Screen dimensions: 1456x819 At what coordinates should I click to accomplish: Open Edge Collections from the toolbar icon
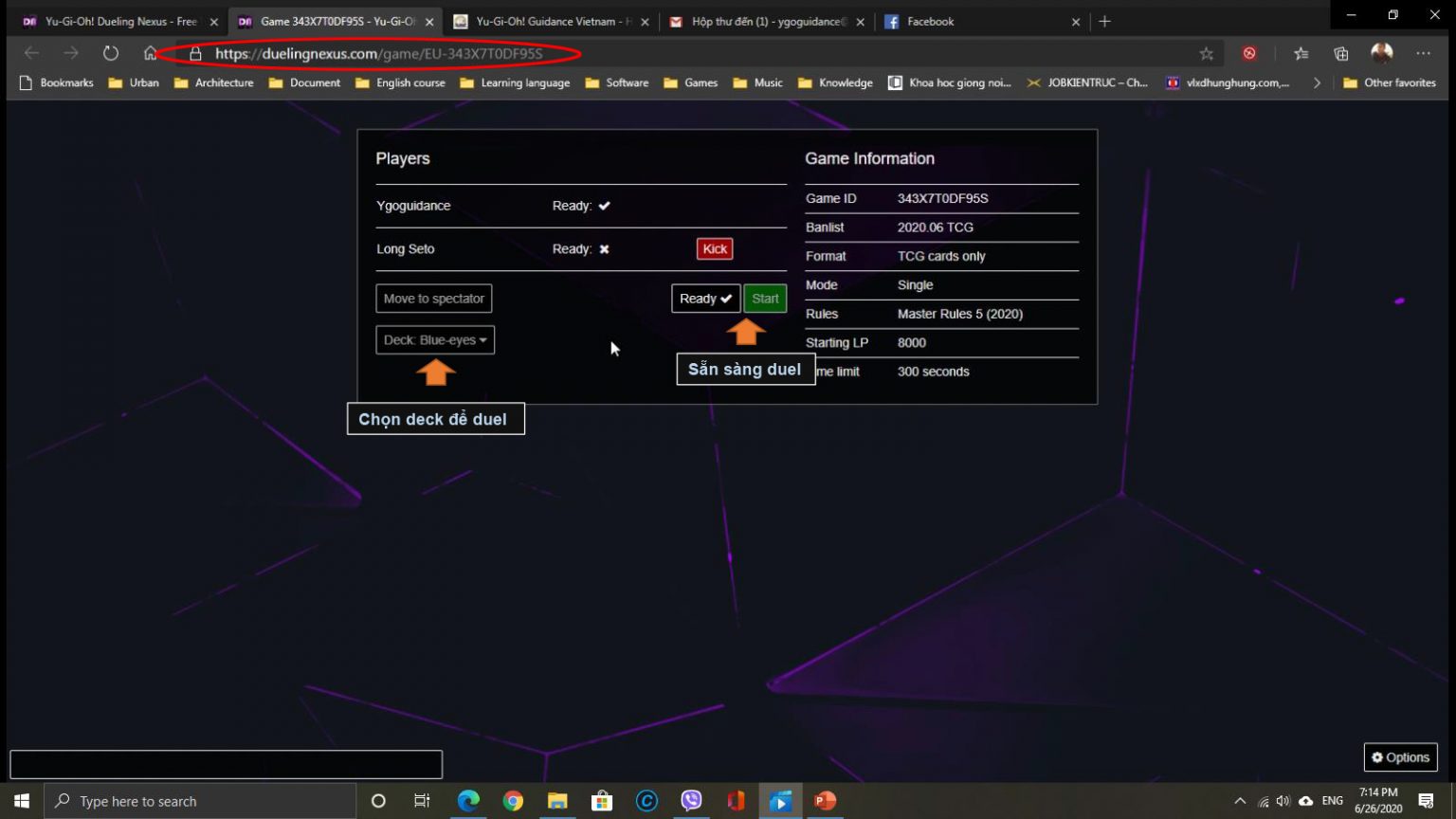1340,53
